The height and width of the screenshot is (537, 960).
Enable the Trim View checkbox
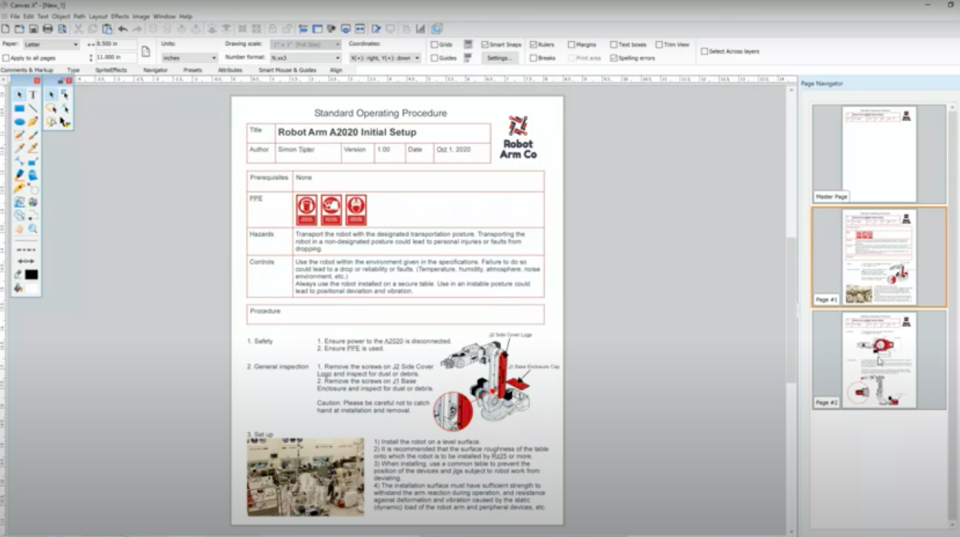(659, 45)
